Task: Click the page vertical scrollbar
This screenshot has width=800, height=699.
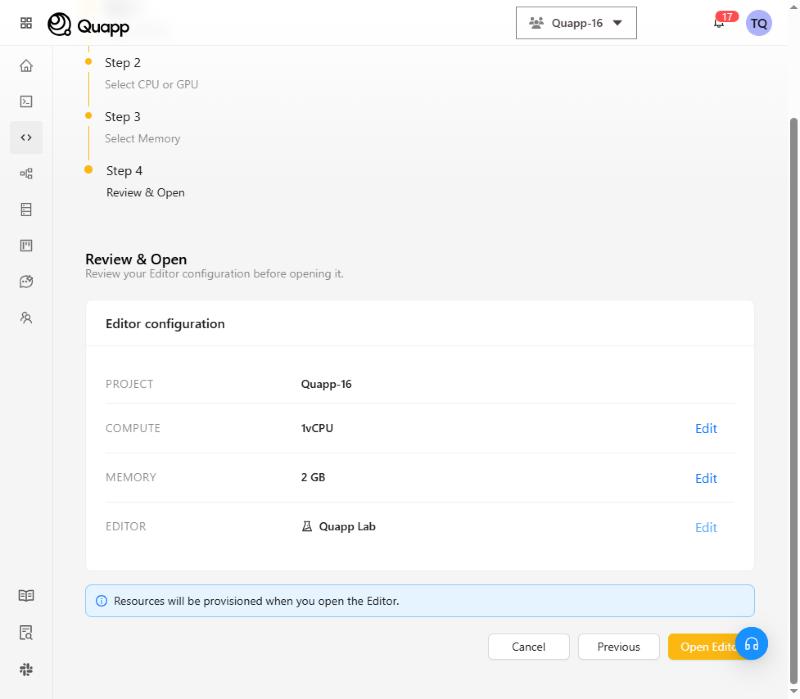Action: tap(793, 401)
